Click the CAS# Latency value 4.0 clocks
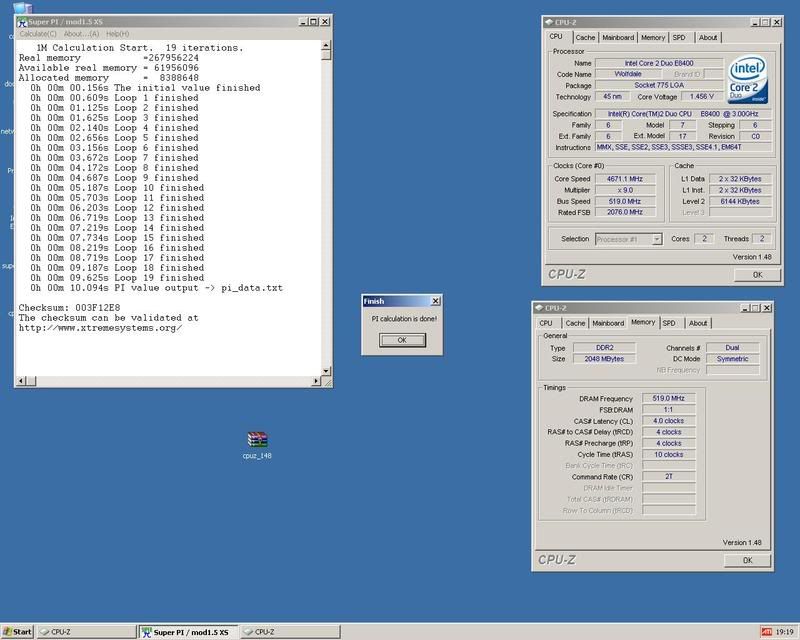Screen dimensions: 800x640 point(668,421)
